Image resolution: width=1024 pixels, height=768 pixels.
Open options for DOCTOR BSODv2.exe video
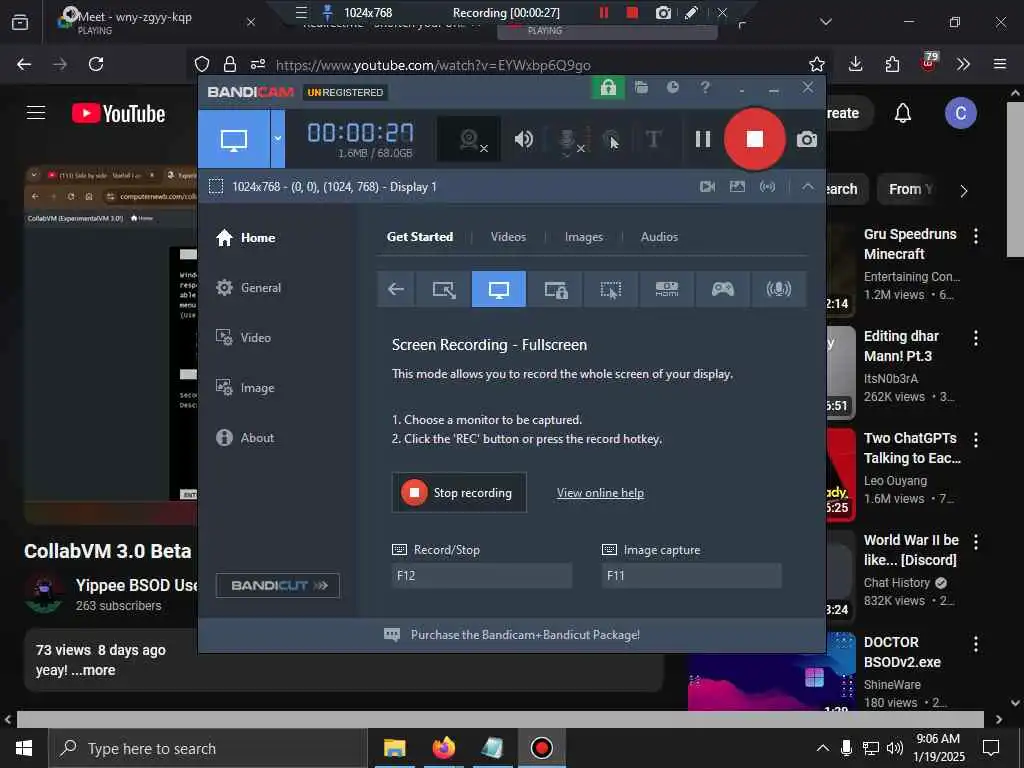(976, 644)
